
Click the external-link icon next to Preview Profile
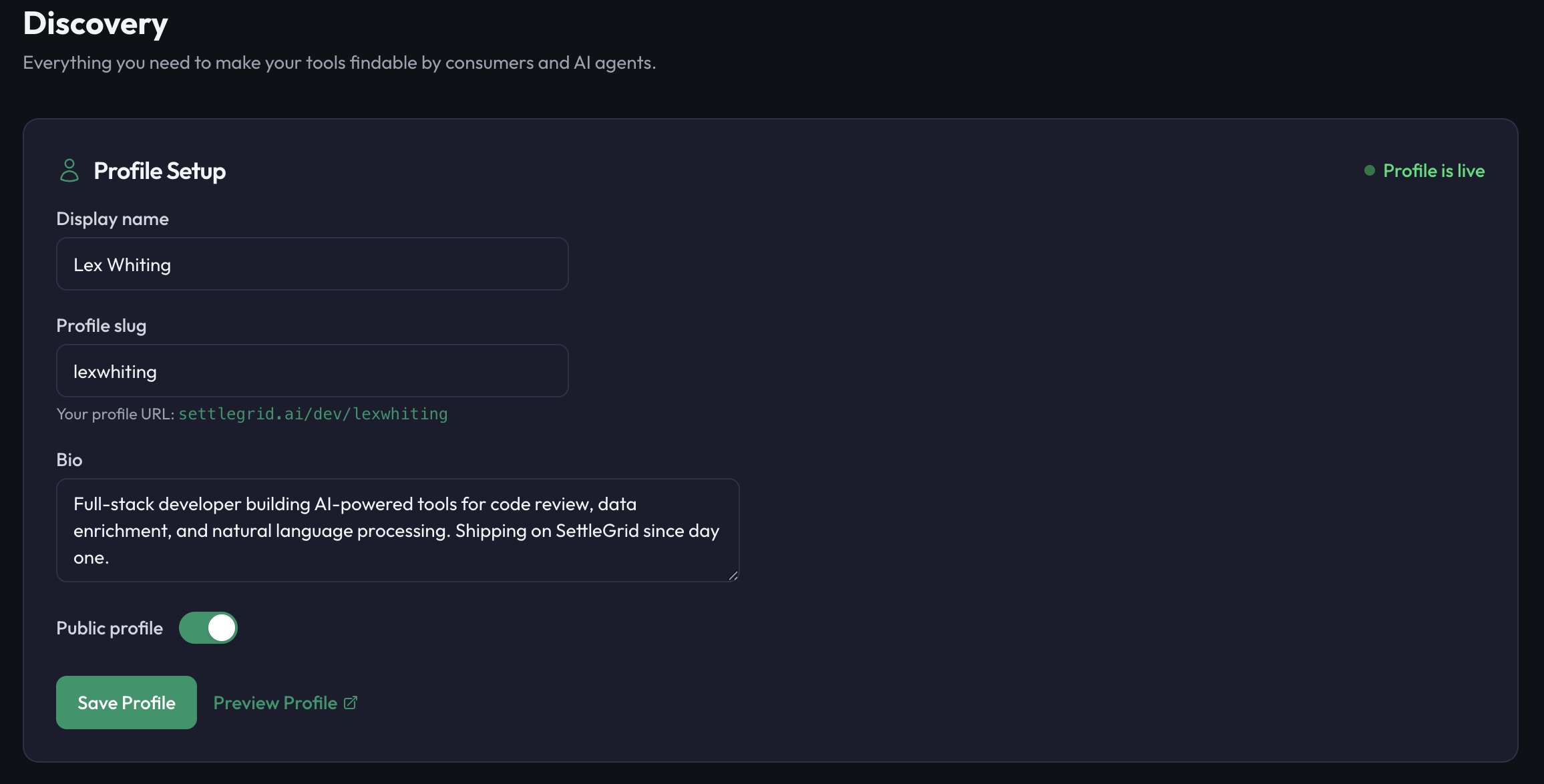coord(350,703)
